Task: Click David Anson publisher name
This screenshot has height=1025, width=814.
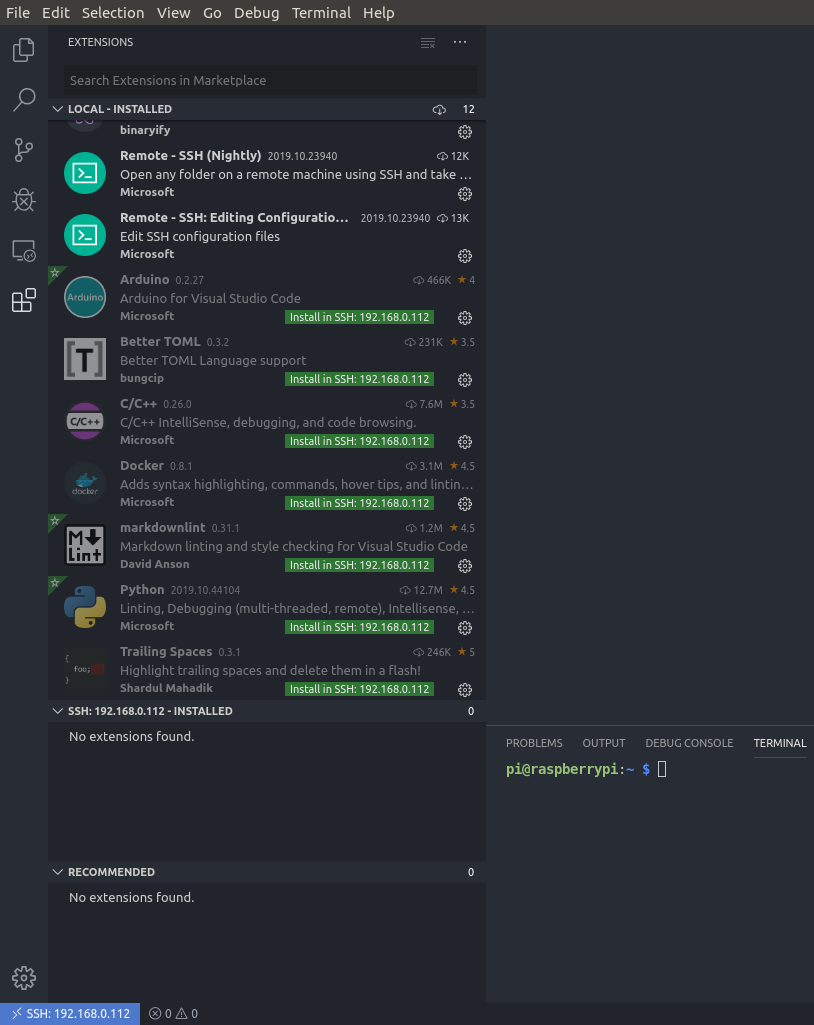Action: pyautogui.click(x=154, y=564)
